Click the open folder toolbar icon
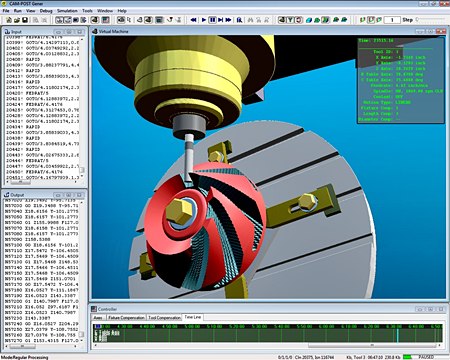Viewport: 450px width, 360px height. [17, 20]
